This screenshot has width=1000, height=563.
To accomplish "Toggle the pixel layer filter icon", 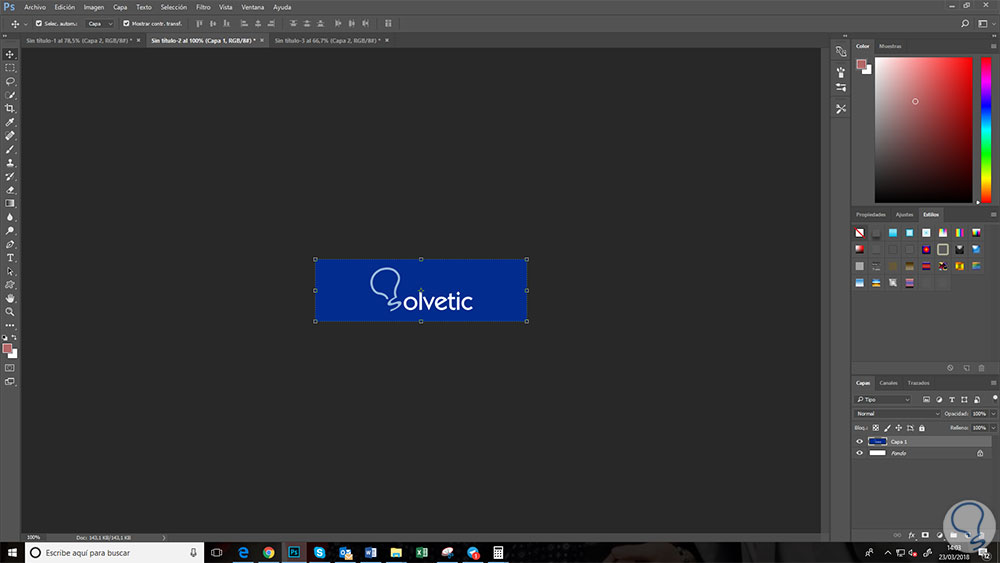I will 926,400.
